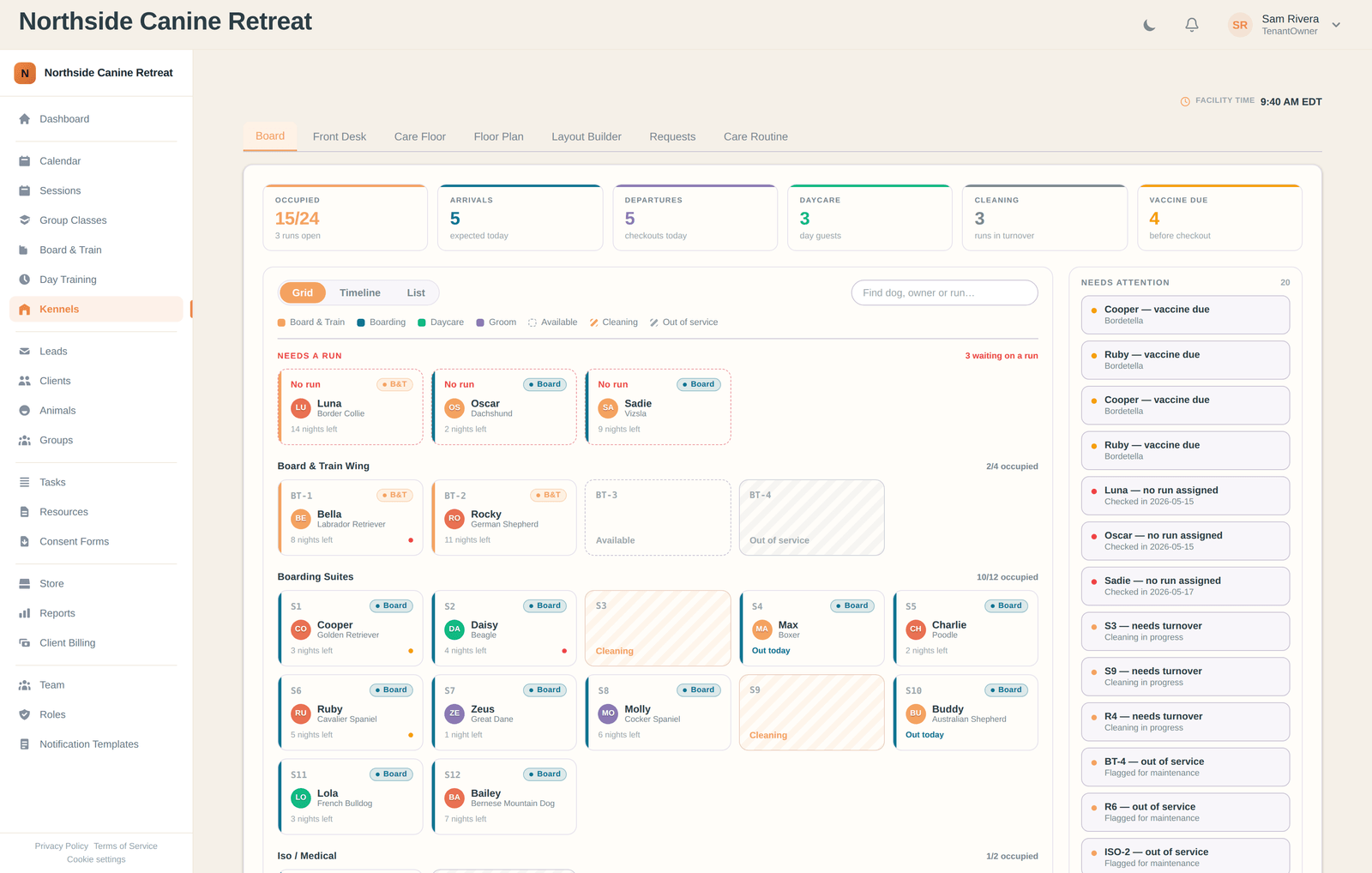Toggle dark mode moon icon

[x=1149, y=25]
